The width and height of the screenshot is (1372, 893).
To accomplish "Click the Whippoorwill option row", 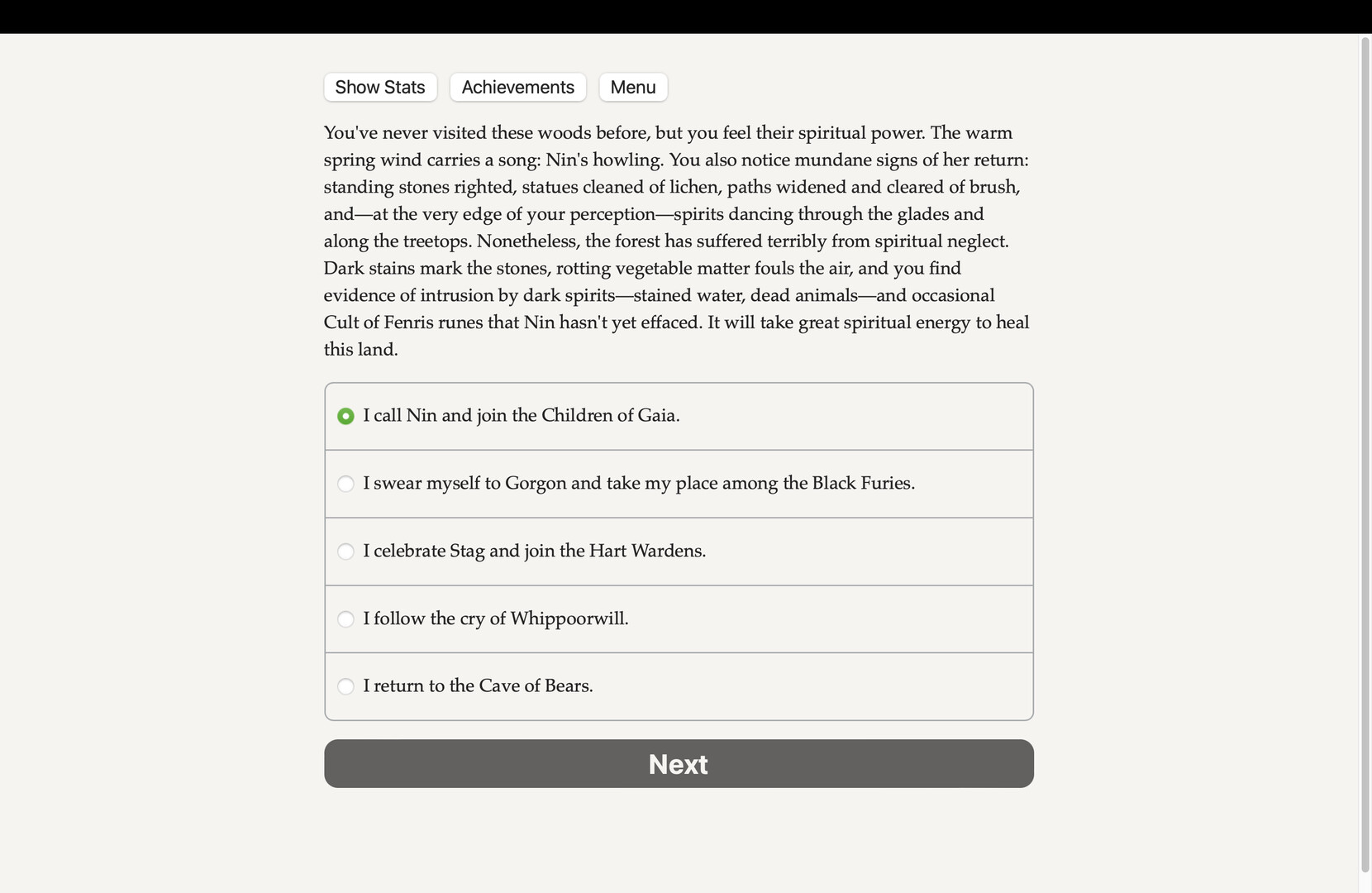I will pos(678,618).
